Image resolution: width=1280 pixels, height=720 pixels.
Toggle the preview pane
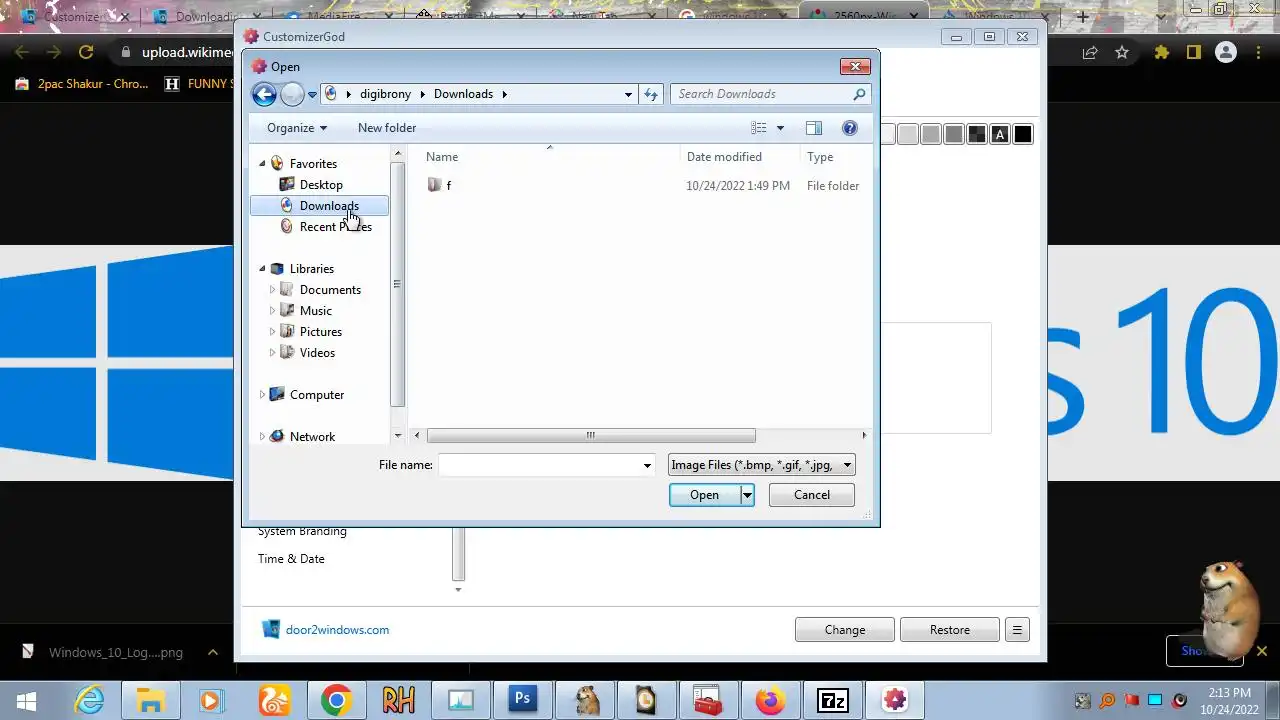click(814, 128)
